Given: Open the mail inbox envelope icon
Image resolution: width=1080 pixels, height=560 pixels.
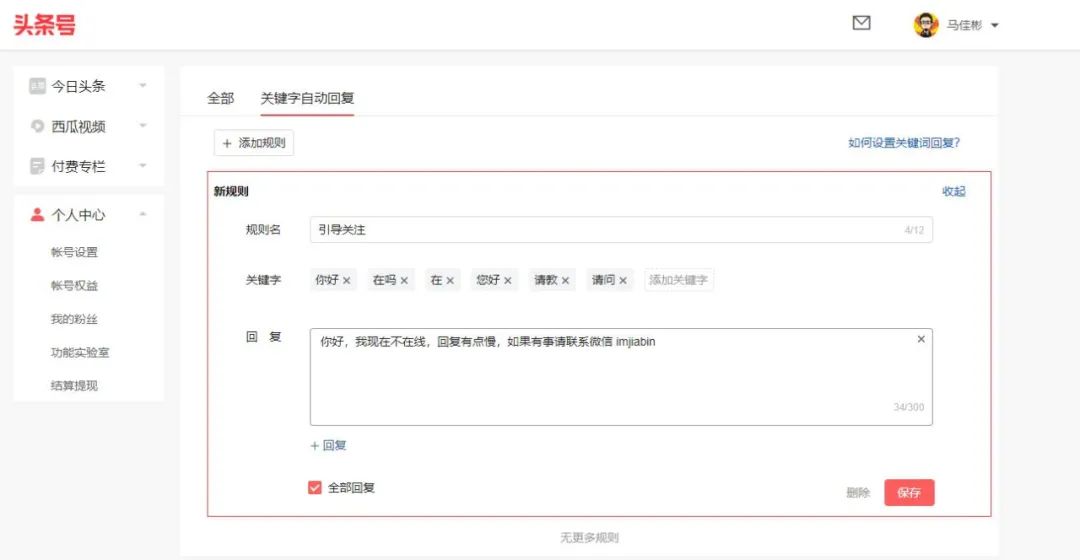Looking at the screenshot, I should (x=861, y=23).
